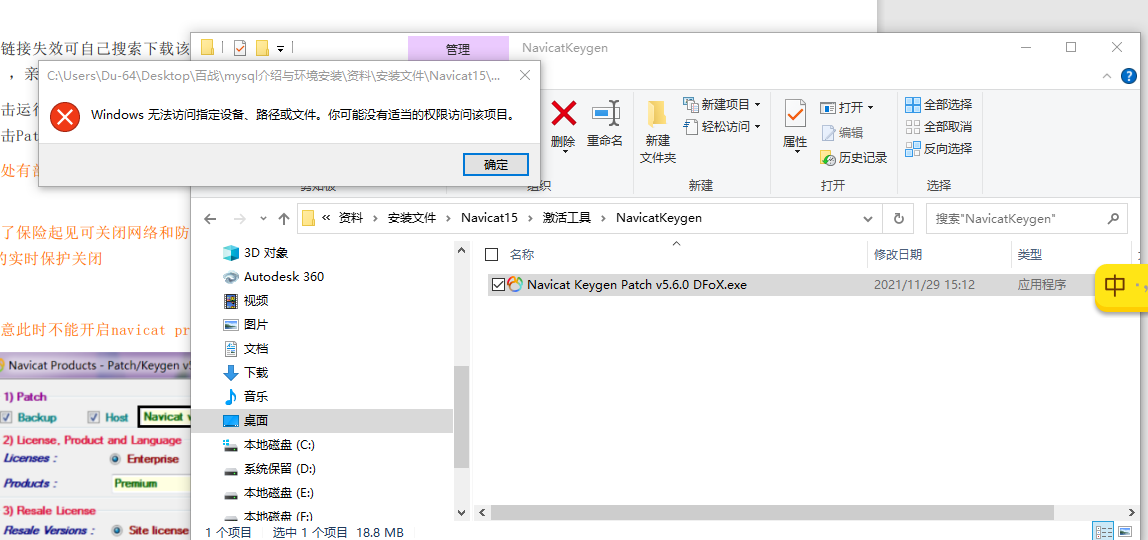
Task: Switch to the Manage ribbon tab
Action: [x=458, y=49]
